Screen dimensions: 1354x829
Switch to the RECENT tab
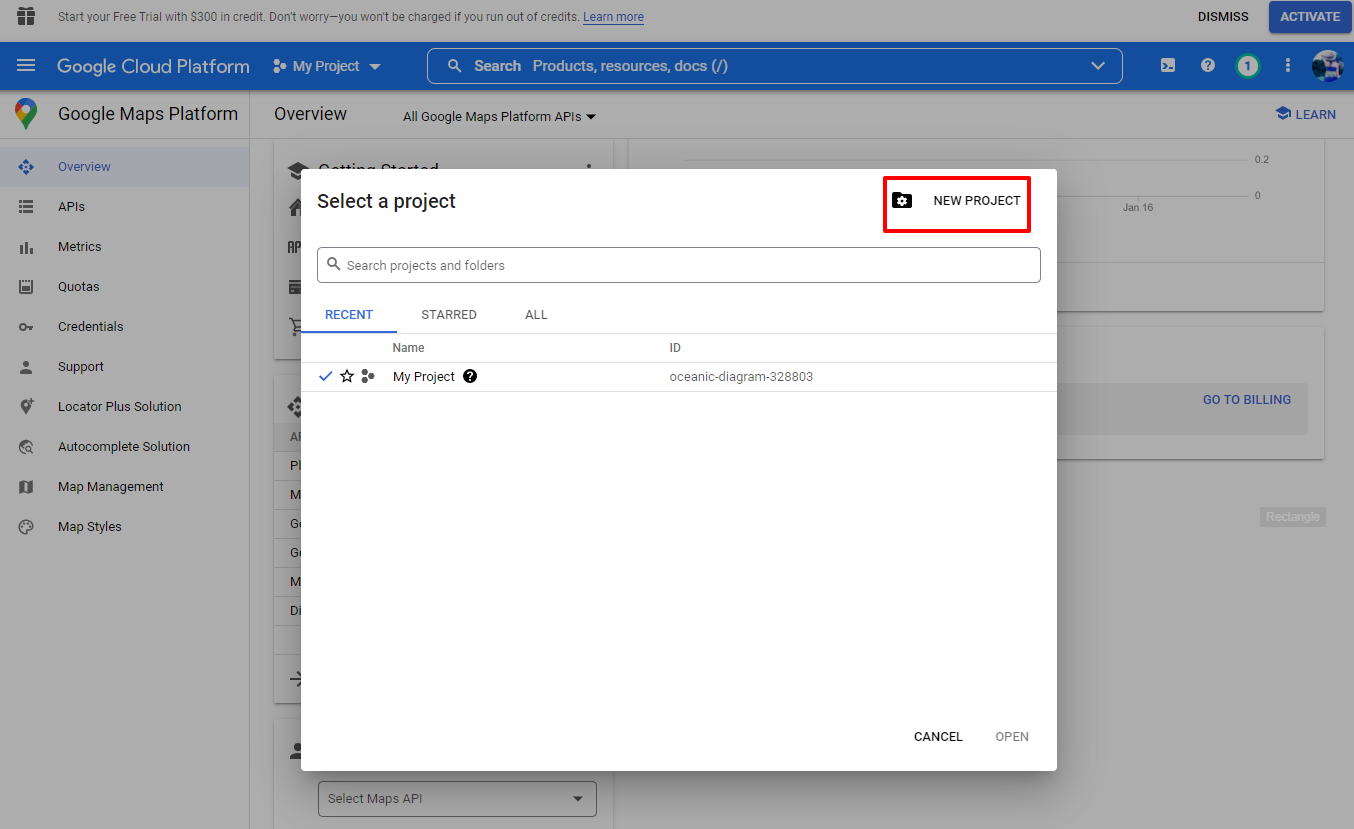[349, 315]
